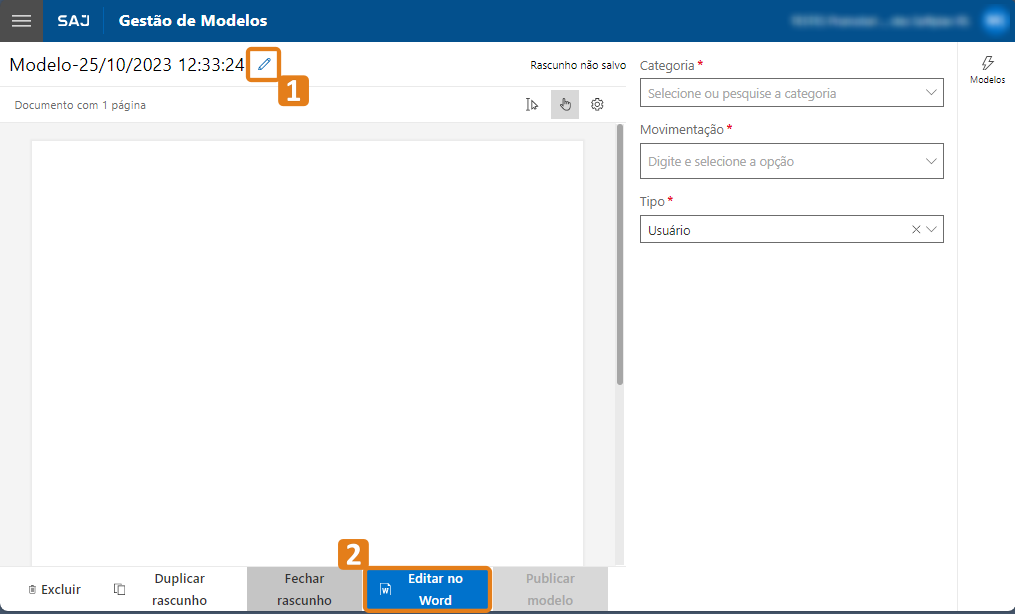
Task: Open the document settings gear icon
Action: 597,104
